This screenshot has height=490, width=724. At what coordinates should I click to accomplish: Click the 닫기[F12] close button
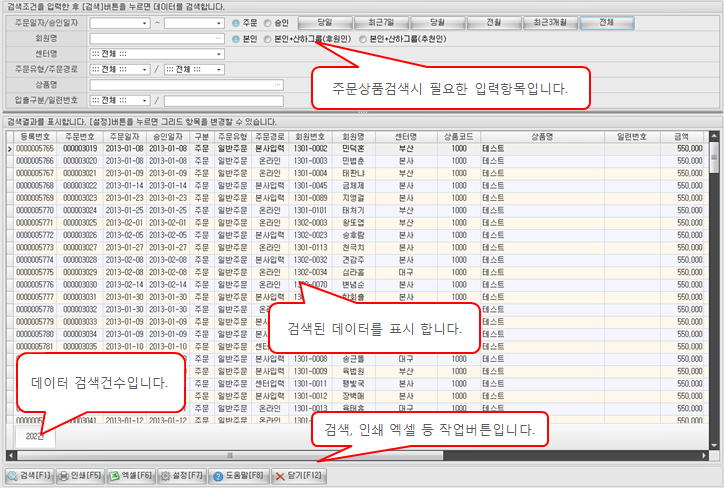coord(299,476)
